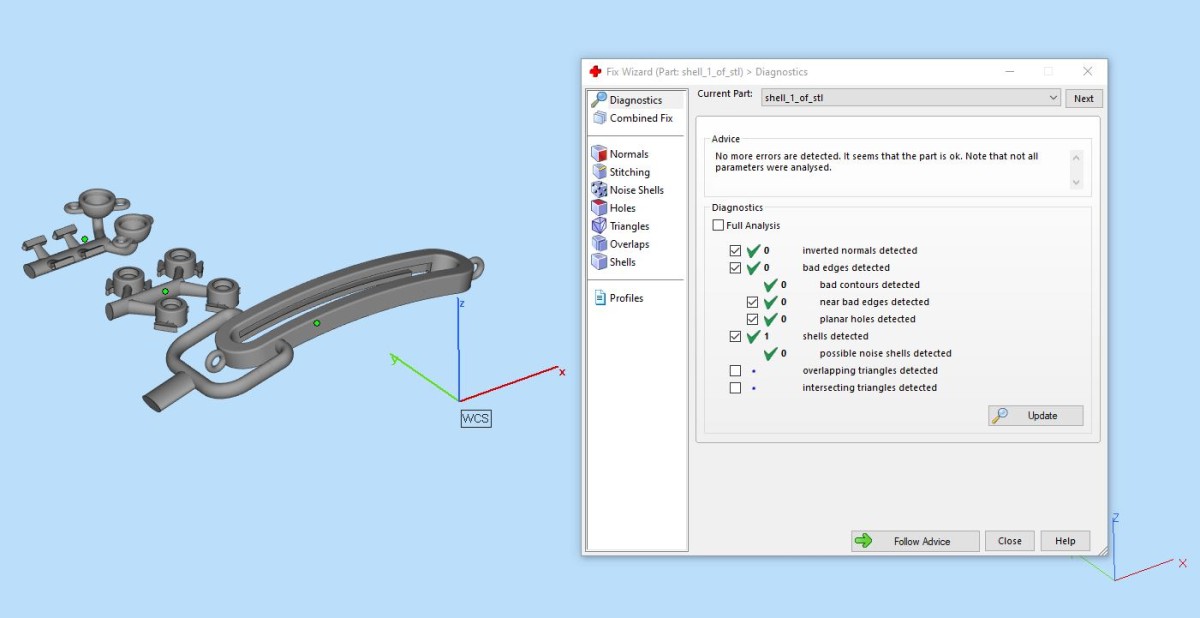Uncheck the inverted normals detected checkbox
This screenshot has width=1200, height=618.
(736, 251)
